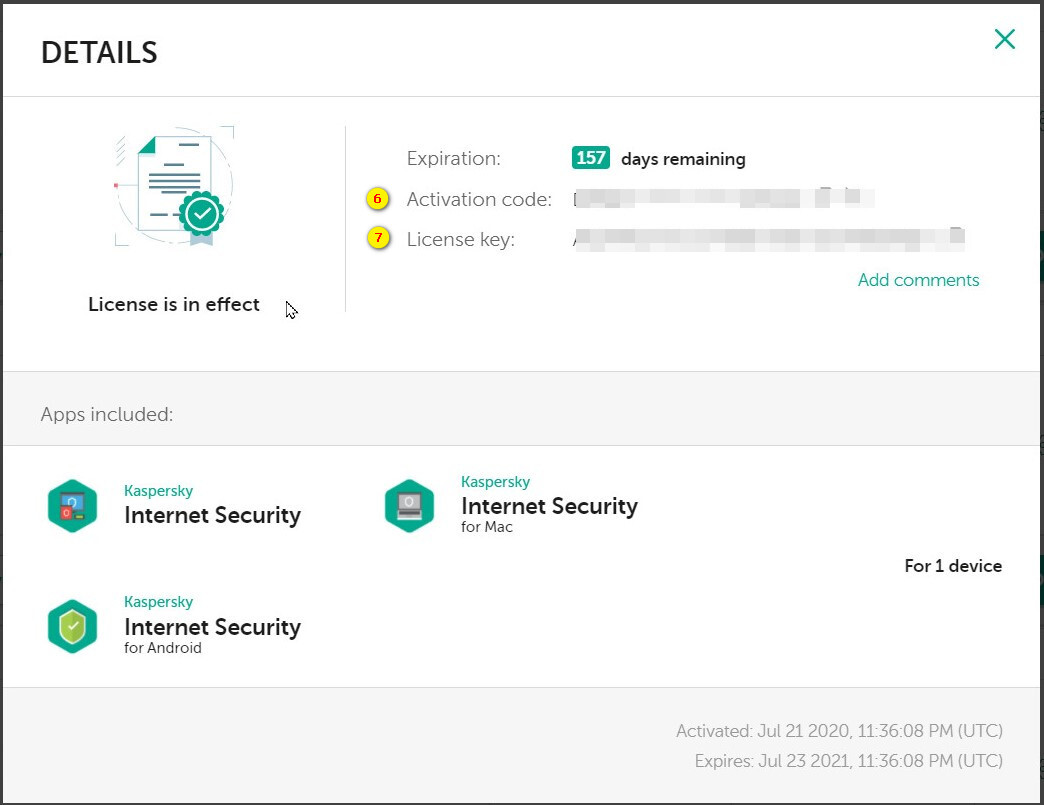Select the blurred activation code value
Viewport: 1044px width, 805px height.
pyautogui.click(x=722, y=199)
